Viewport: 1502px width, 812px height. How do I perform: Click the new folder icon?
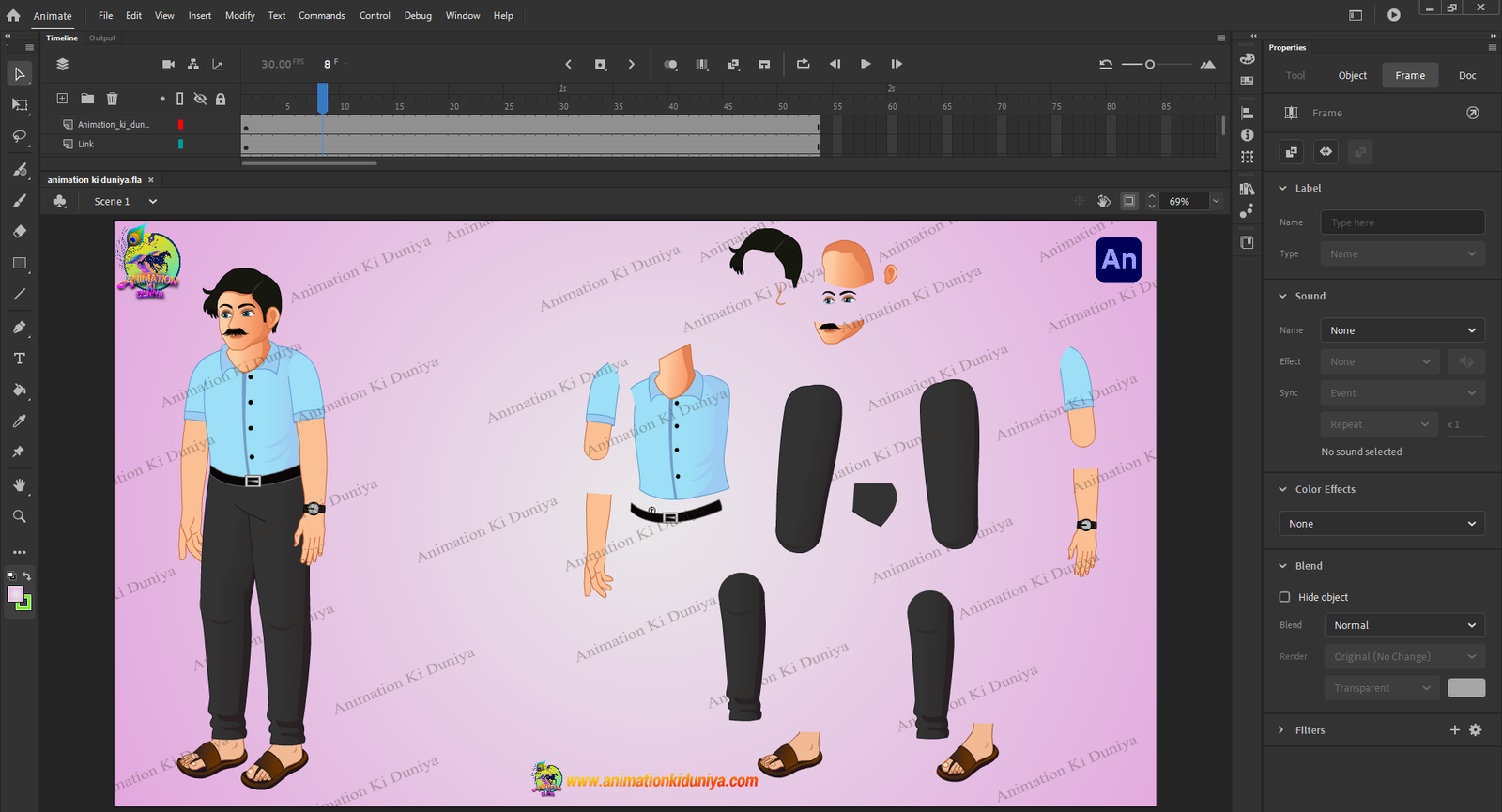click(x=87, y=99)
